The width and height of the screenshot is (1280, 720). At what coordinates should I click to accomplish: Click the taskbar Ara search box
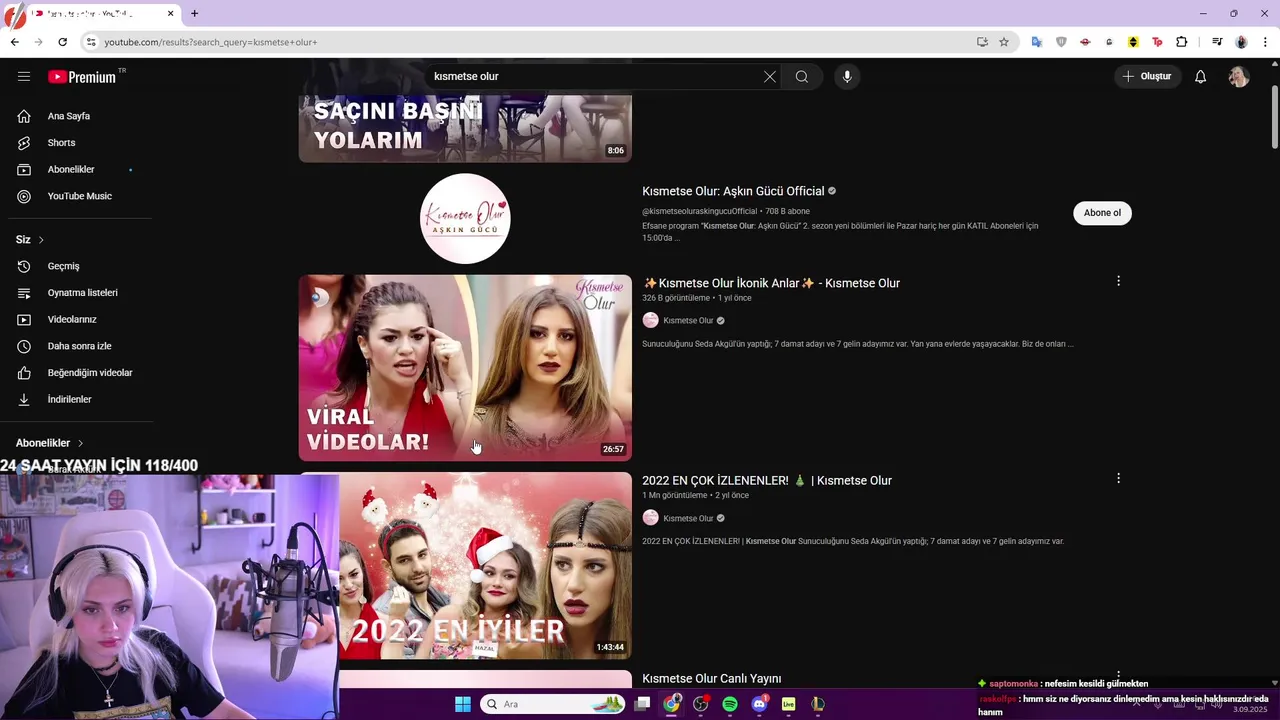click(x=553, y=704)
